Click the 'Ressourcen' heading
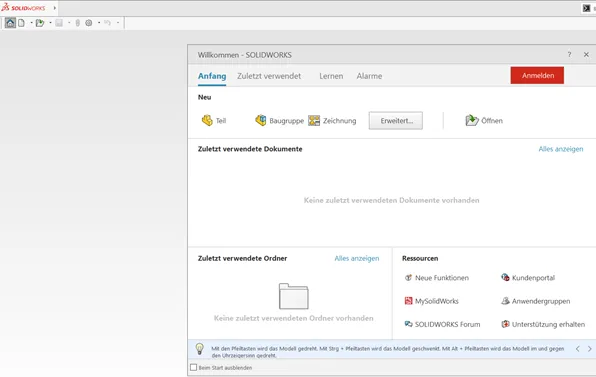This screenshot has height=377, width=596. 420,258
